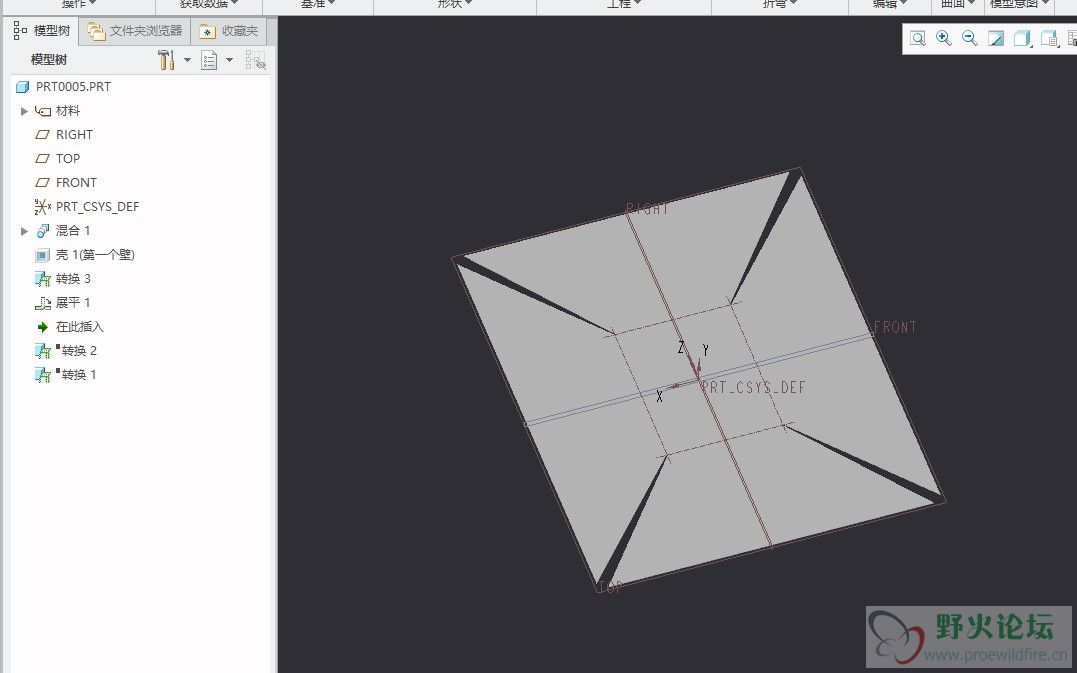1077x673 pixels.
Task: Click the Refit zoom-to-window icon
Action: point(918,38)
